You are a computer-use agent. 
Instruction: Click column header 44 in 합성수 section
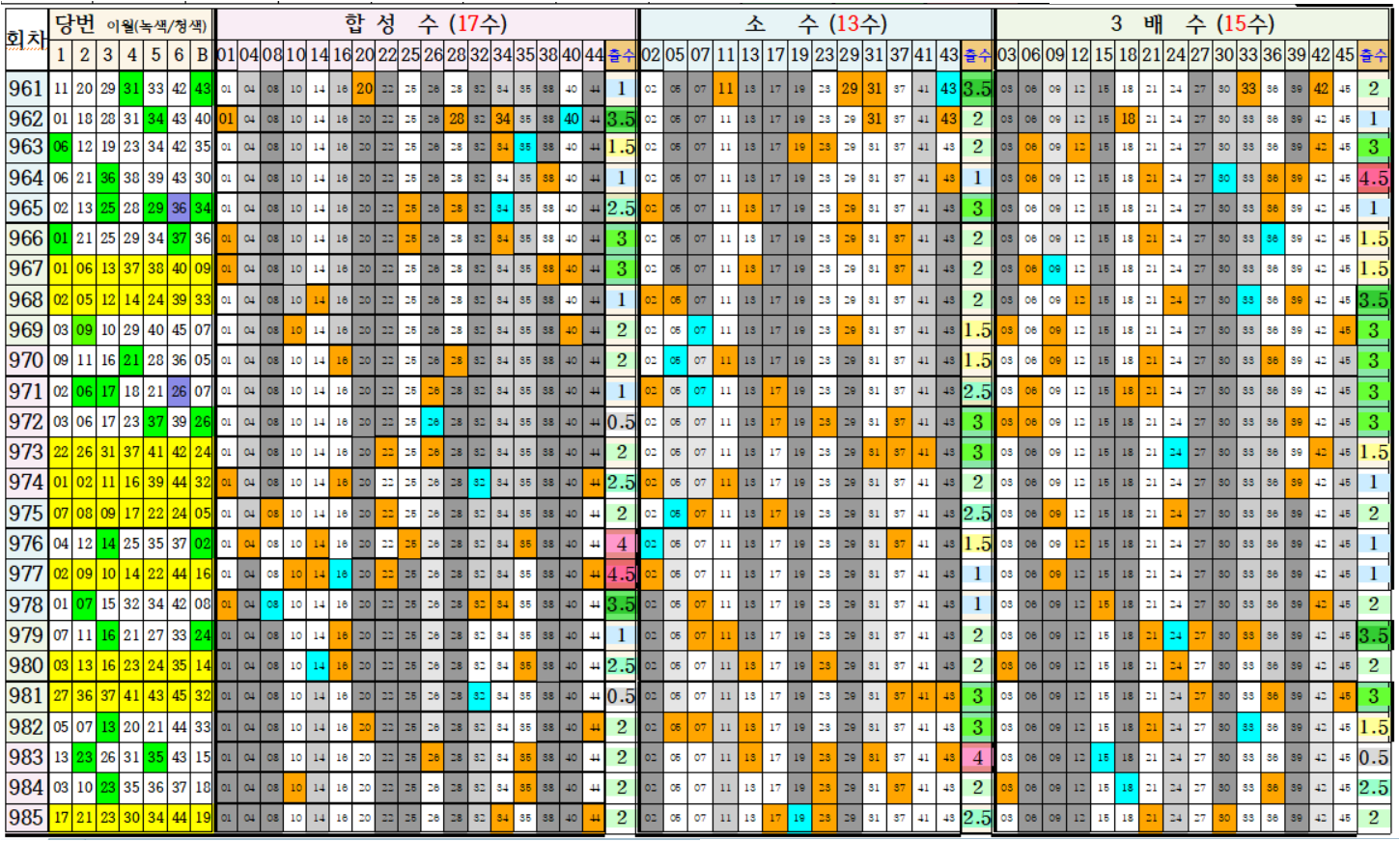tap(595, 55)
